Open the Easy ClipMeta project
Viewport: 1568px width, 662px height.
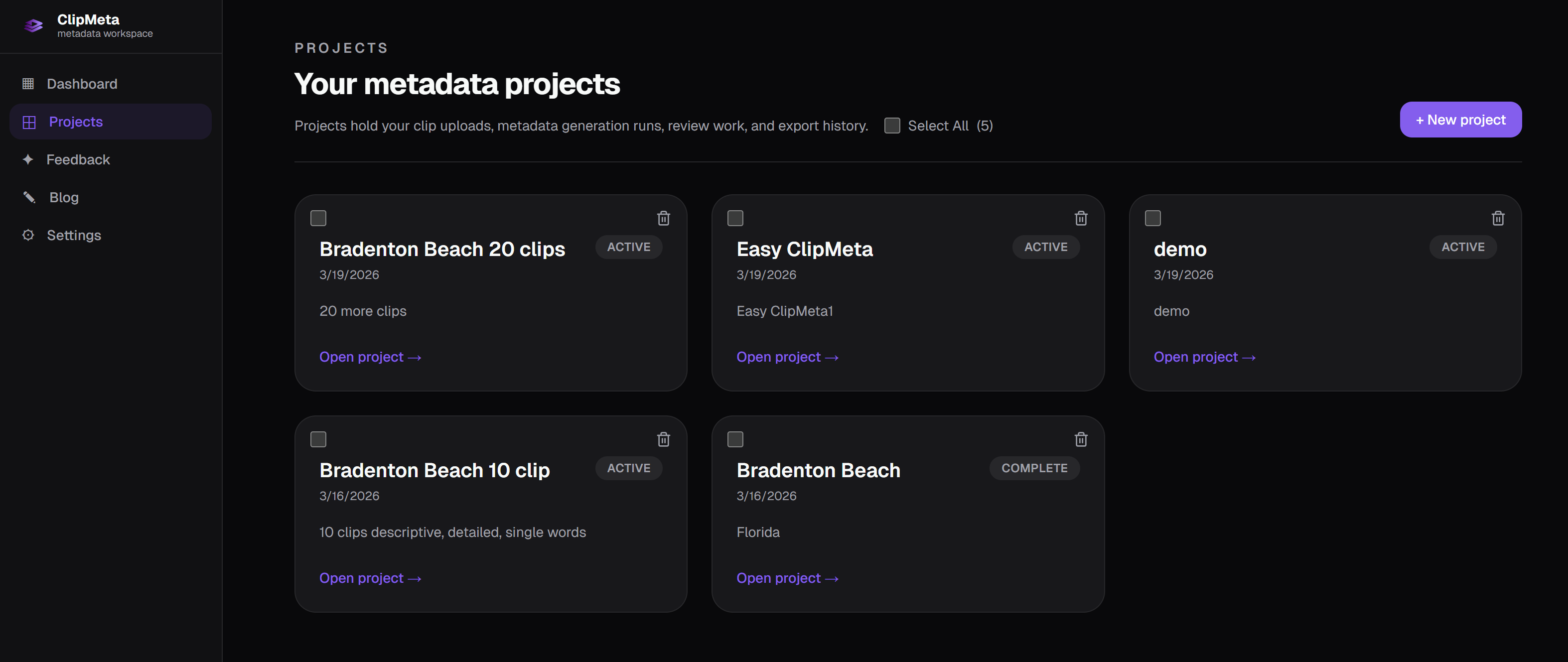coord(788,357)
